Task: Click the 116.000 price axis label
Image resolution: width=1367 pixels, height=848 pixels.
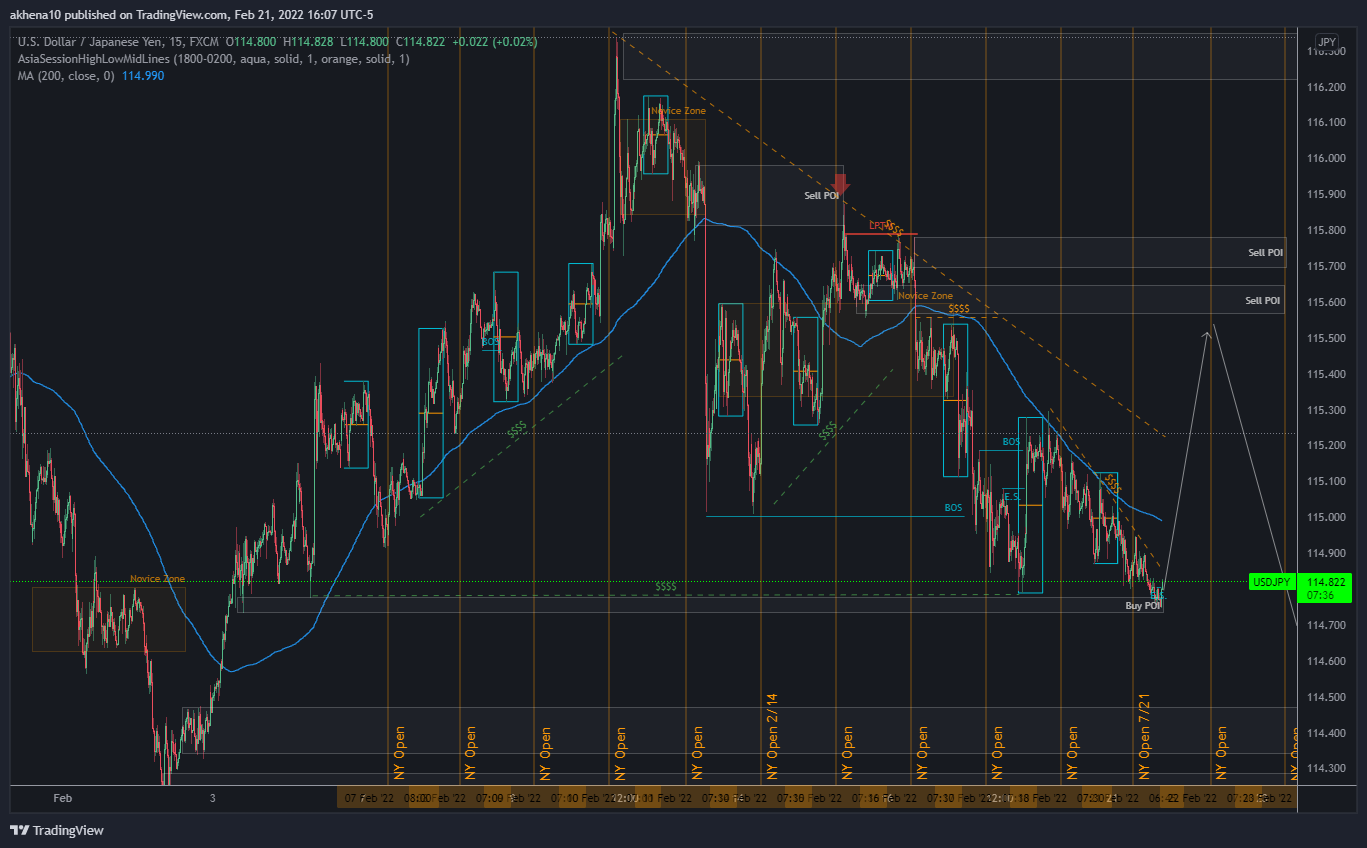Action: pyautogui.click(x=1325, y=159)
